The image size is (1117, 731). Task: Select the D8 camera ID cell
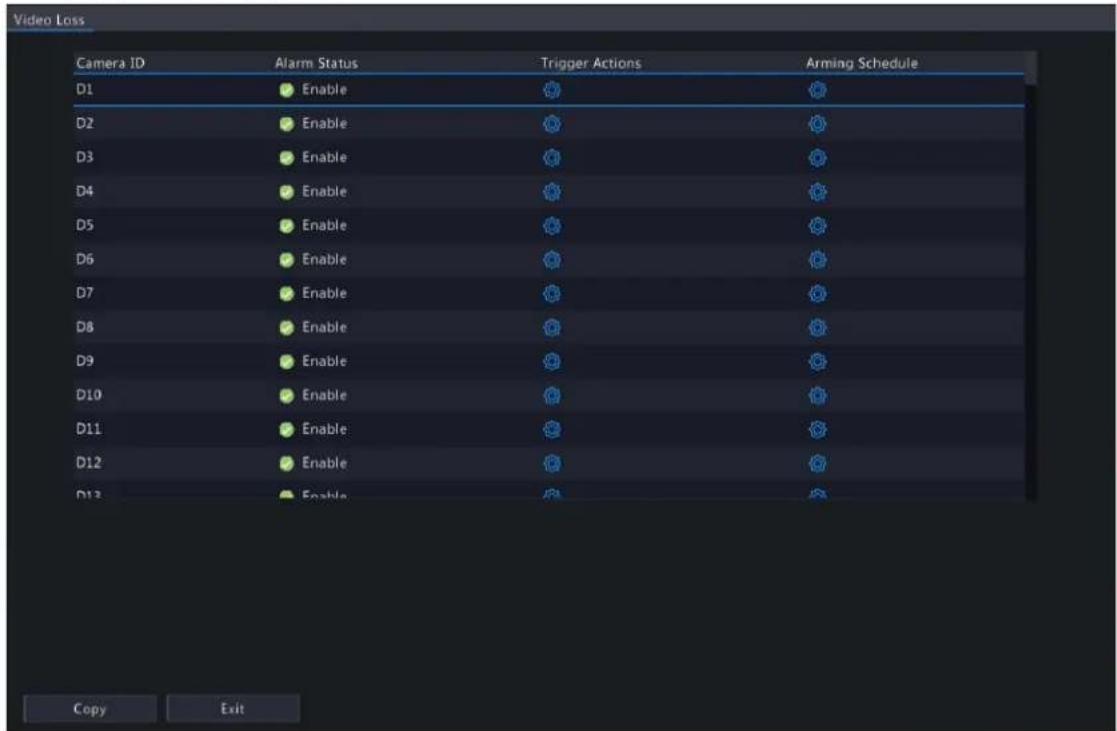coord(84,327)
